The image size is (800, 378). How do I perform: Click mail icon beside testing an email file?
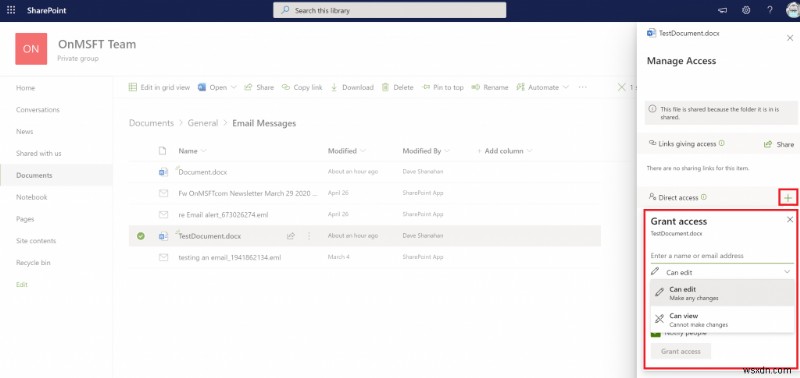tap(163, 258)
